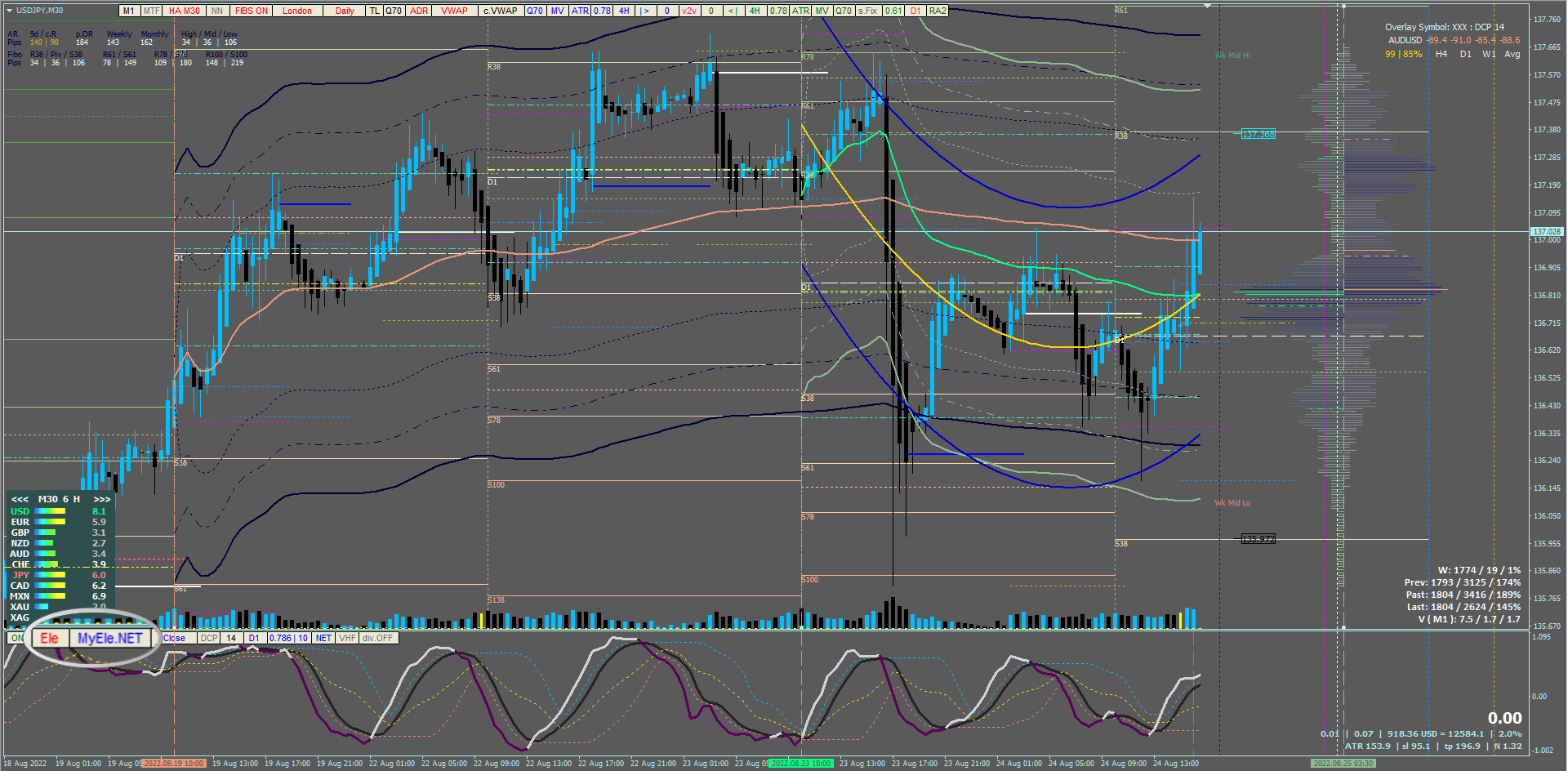Toggle the TL trendline button
This screenshot has width=1568, height=771.
coord(375,11)
